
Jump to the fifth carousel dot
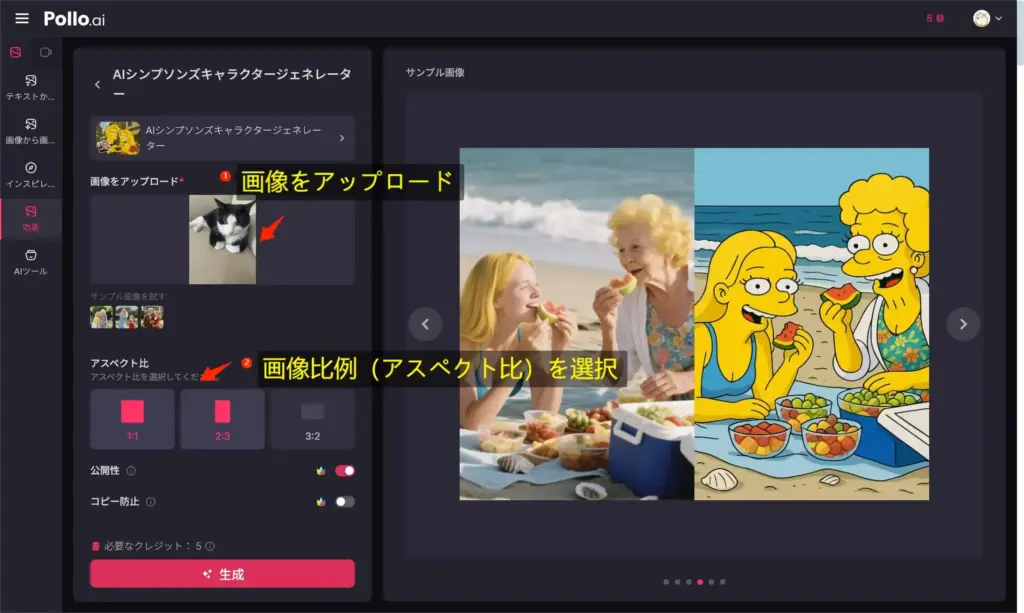pos(711,582)
